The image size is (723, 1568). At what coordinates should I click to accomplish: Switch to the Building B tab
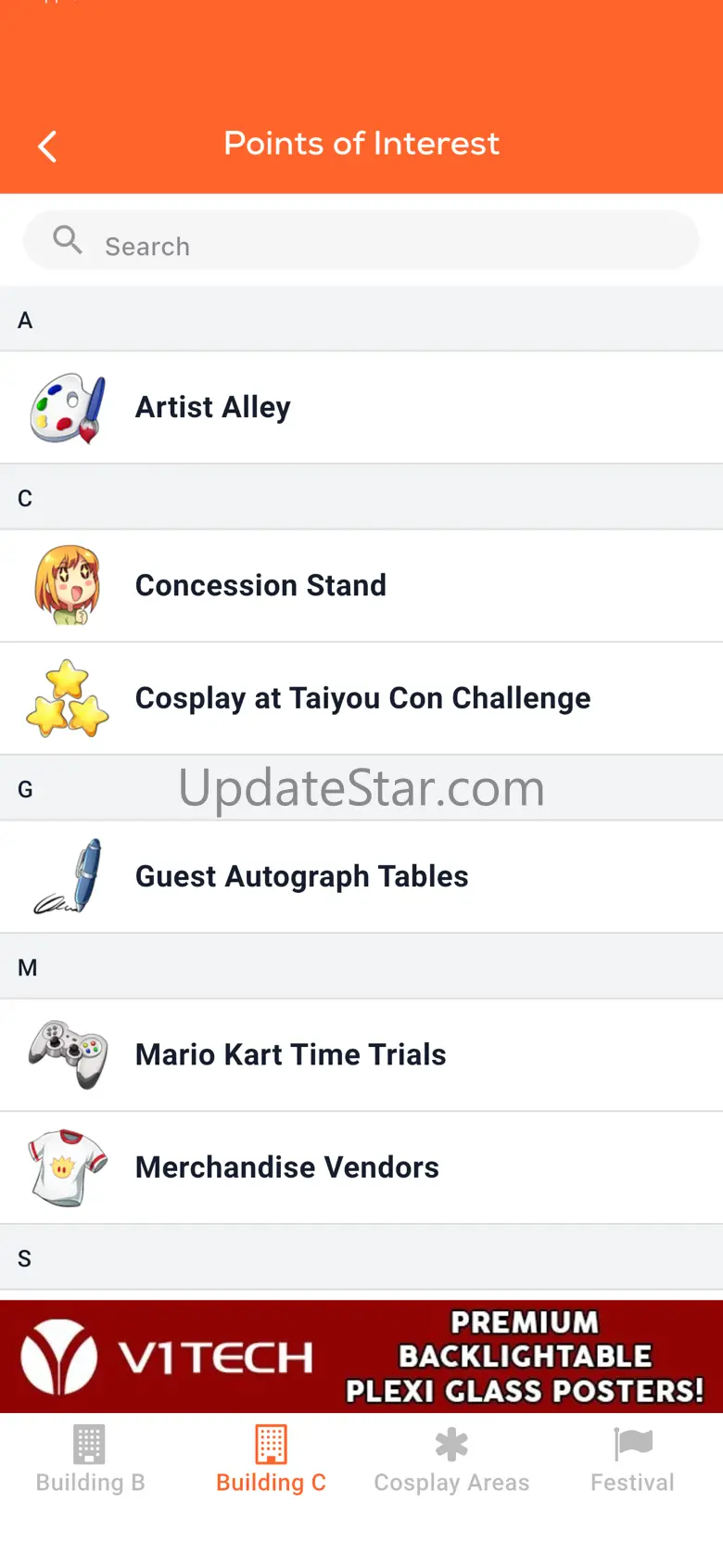coord(90,1460)
